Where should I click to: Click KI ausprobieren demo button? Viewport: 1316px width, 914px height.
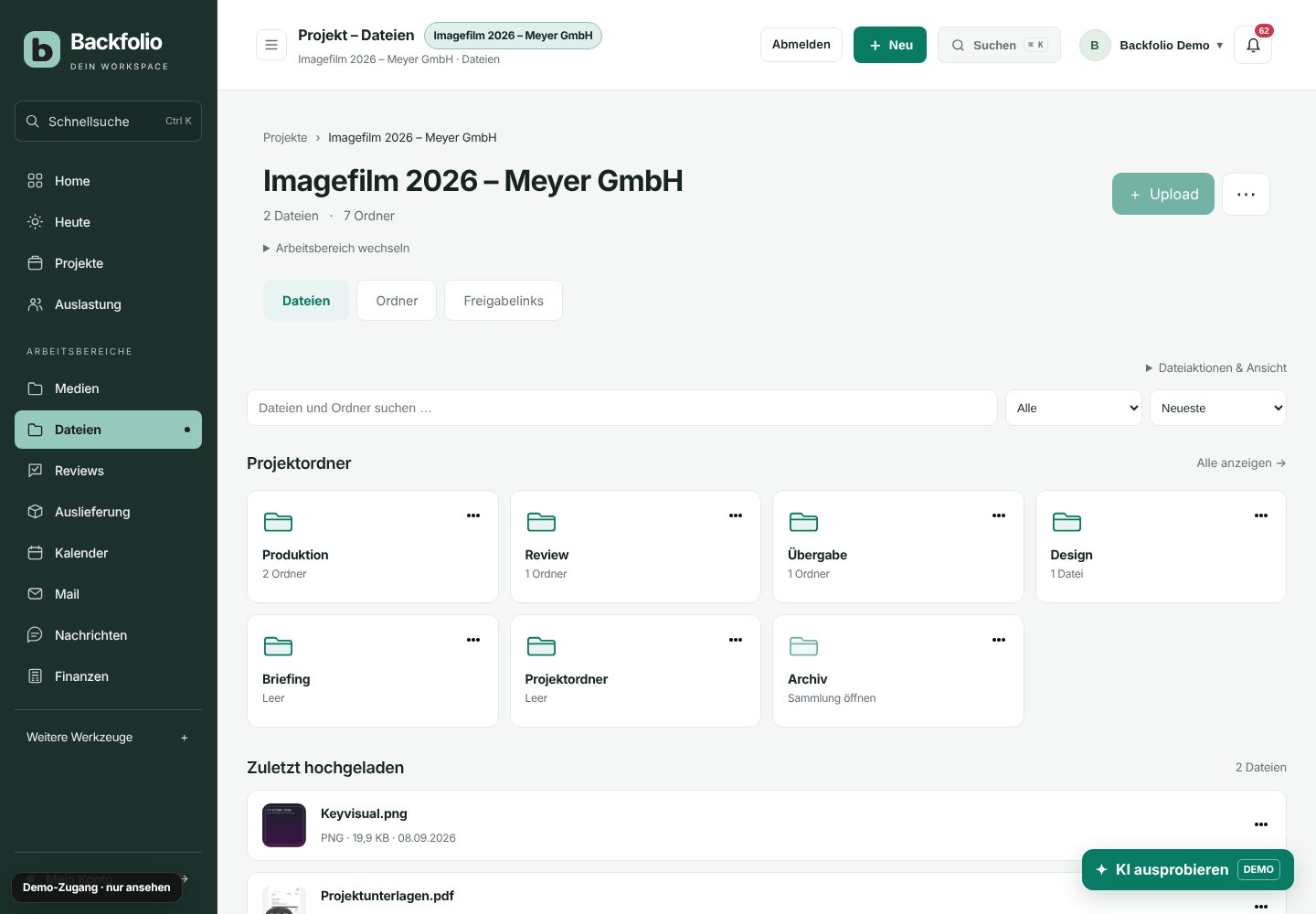tap(1188, 869)
